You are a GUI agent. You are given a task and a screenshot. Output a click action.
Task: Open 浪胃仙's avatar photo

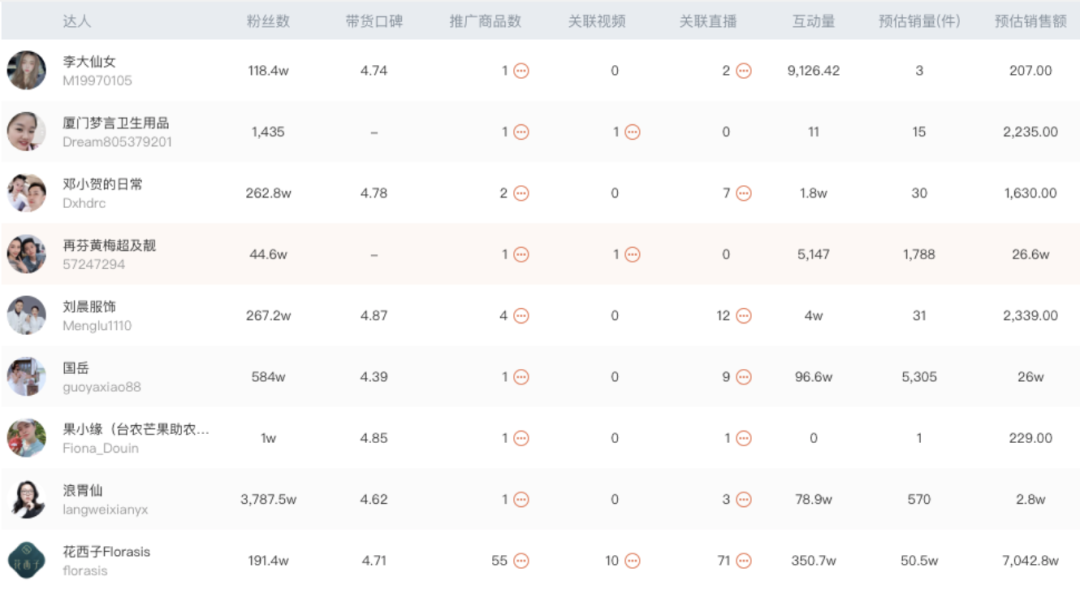(x=26, y=499)
